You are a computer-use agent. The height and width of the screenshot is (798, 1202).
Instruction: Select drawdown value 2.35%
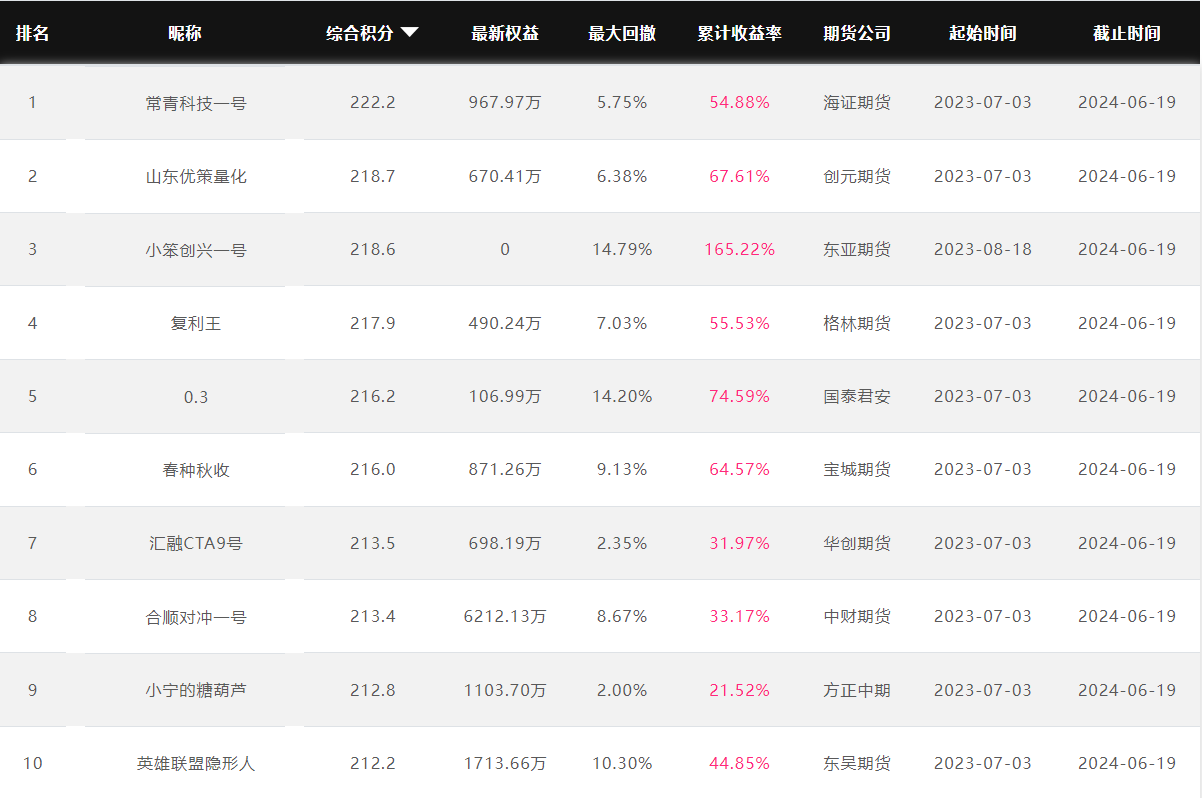click(622, 543)
